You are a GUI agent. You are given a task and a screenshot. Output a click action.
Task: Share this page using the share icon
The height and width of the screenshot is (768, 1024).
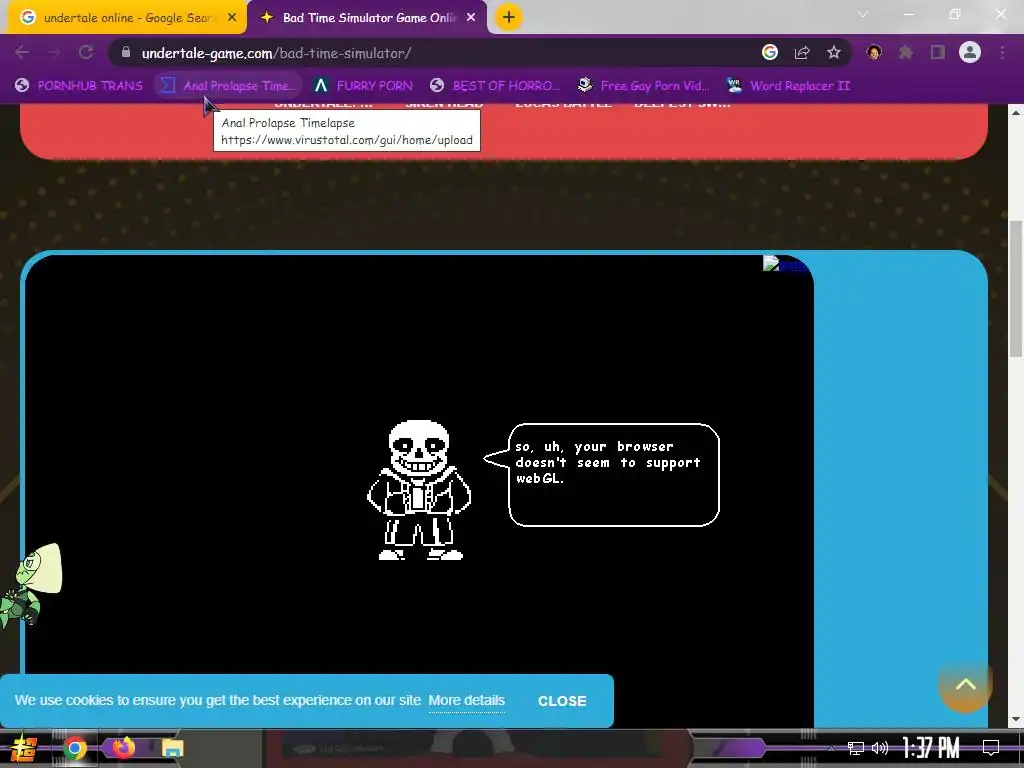pyautogui.click(x=802, y=53)
